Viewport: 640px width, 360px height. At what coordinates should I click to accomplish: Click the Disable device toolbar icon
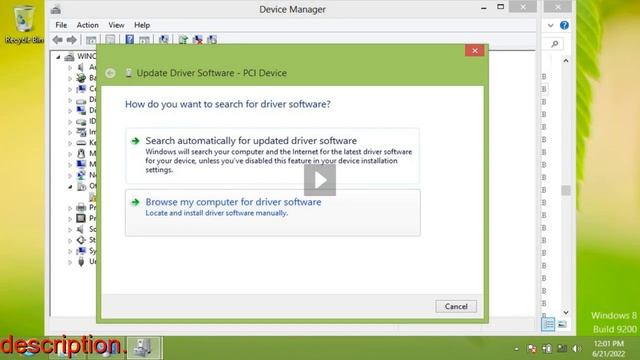pyautogui.click(x=212, y=40)
